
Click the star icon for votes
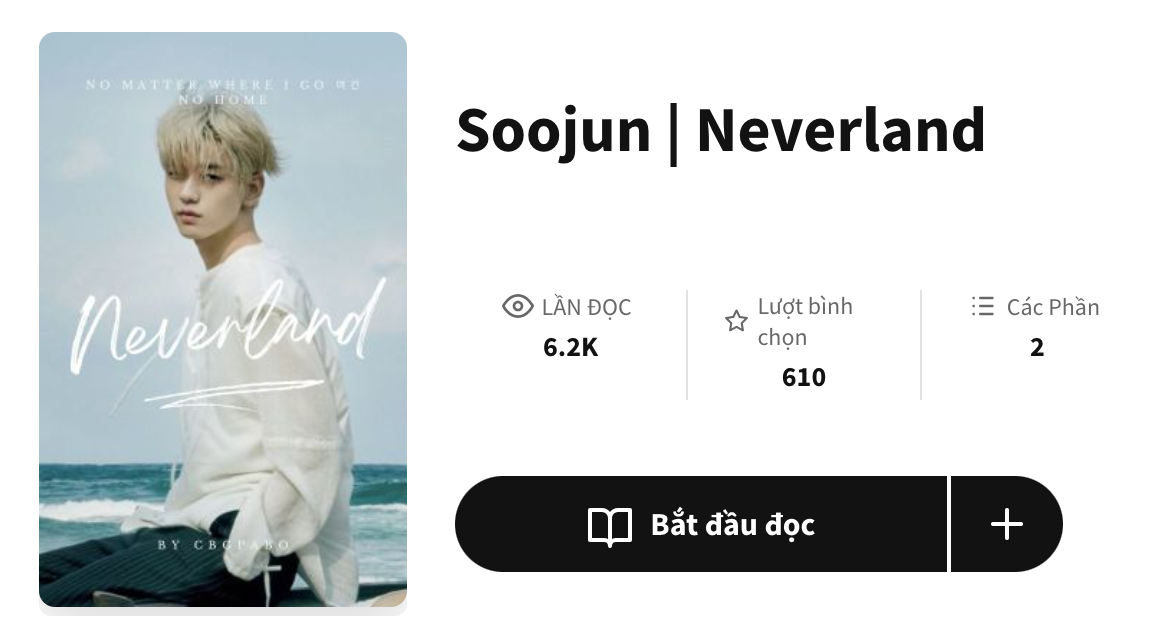pyautogui.click(x=736, y=321)
